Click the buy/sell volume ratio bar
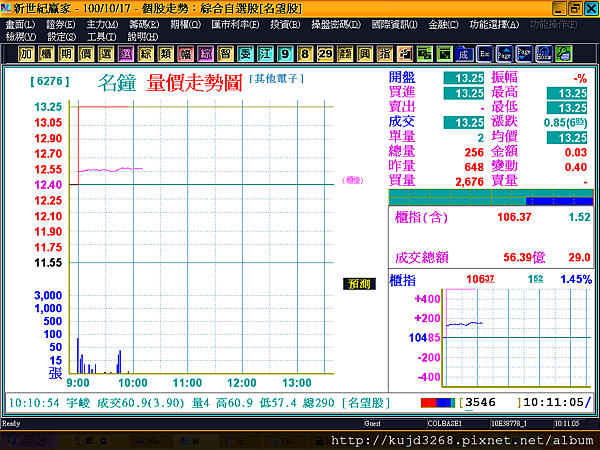 coord(491,197)
